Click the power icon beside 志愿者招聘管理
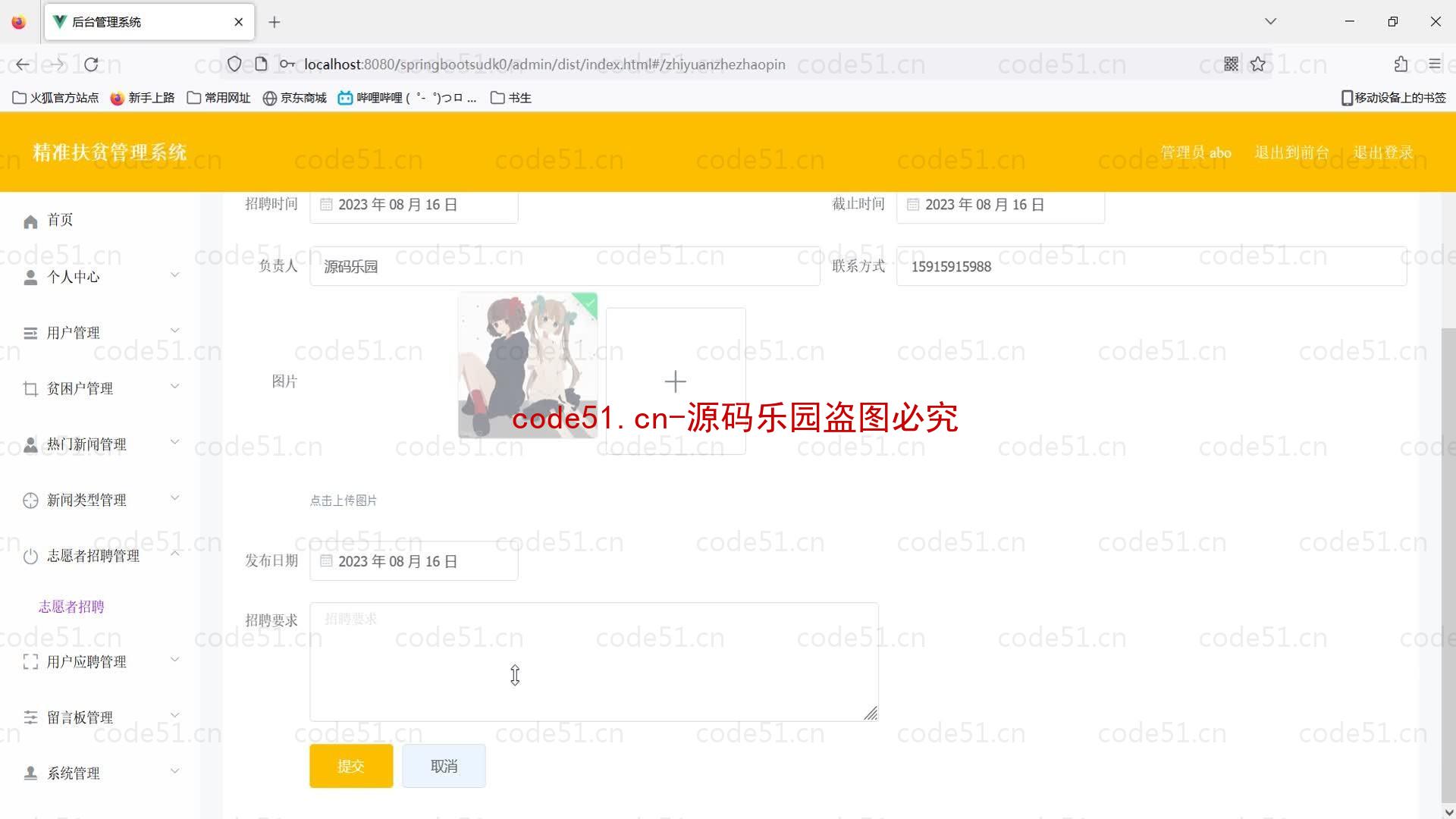This screenshot has height=819, width=1456. click(x=30, y=557)
